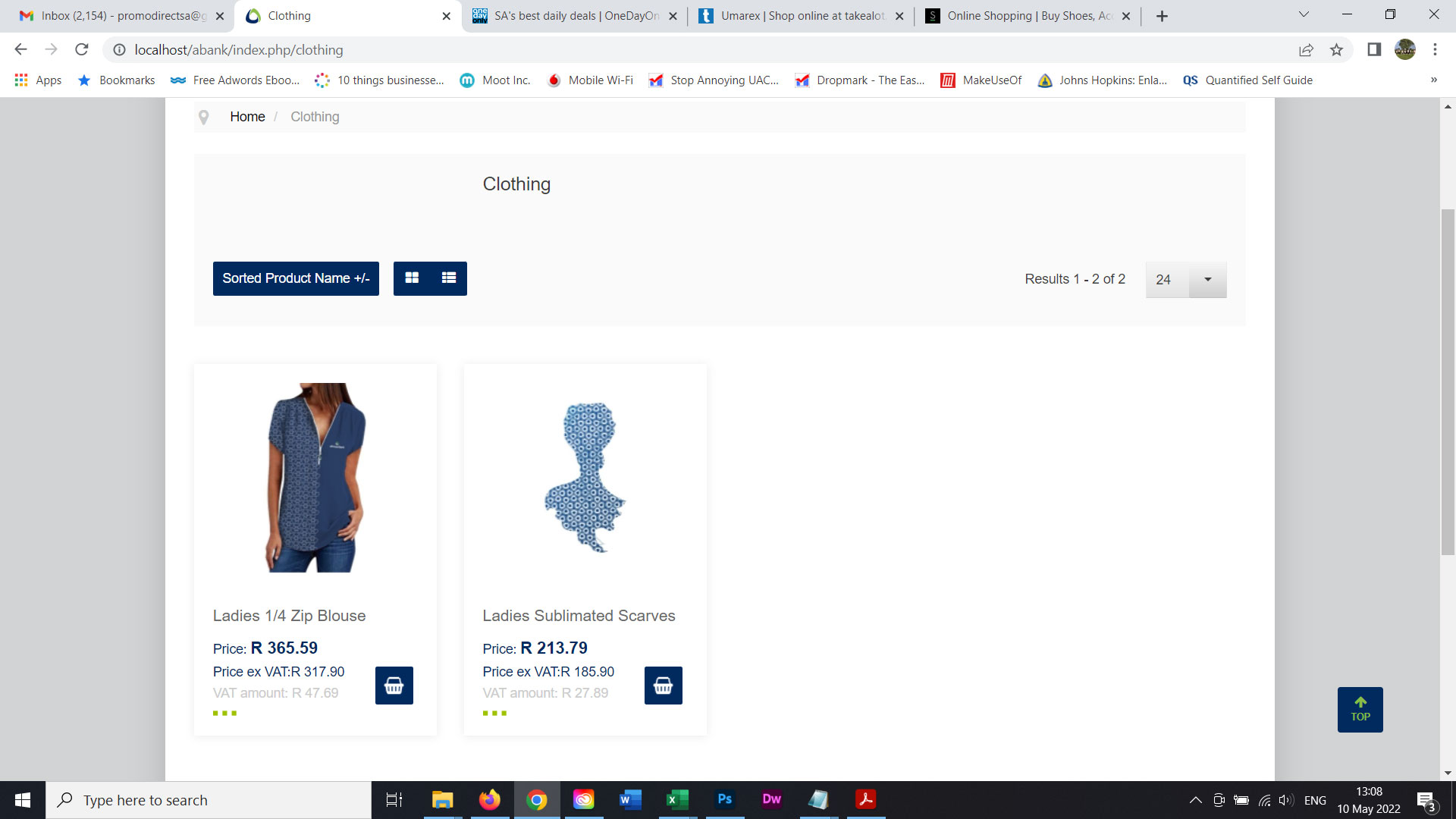This screenshot has height=819, width=1456.
Task: Click the Ladies 1/4 Zip Blouse image
Action: tap(315, 478)
